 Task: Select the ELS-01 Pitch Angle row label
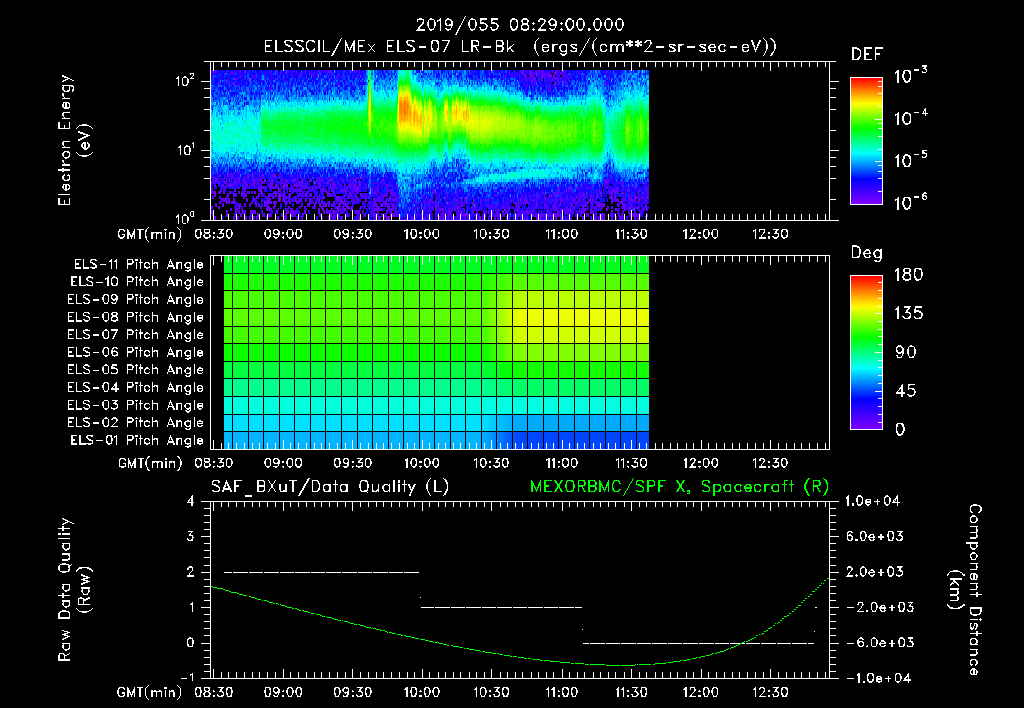click(137, 440)
